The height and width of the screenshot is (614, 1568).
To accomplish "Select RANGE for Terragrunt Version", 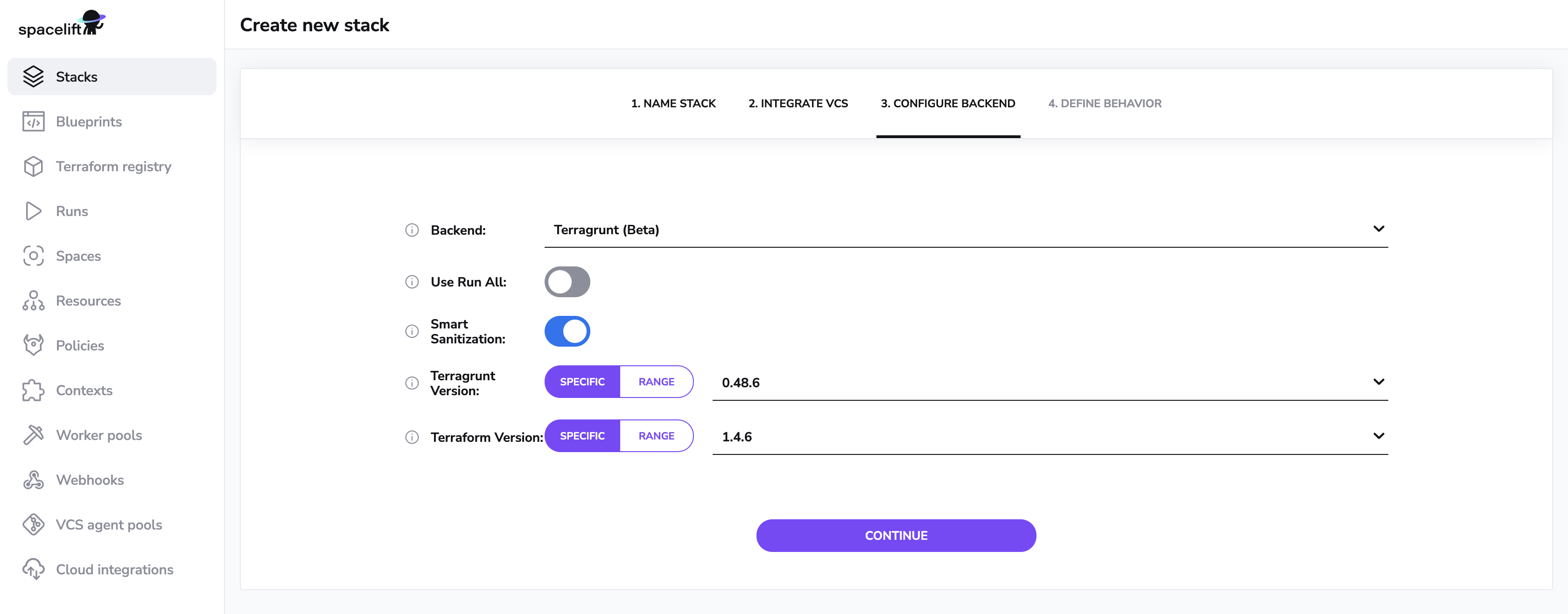I will point(656,382).
